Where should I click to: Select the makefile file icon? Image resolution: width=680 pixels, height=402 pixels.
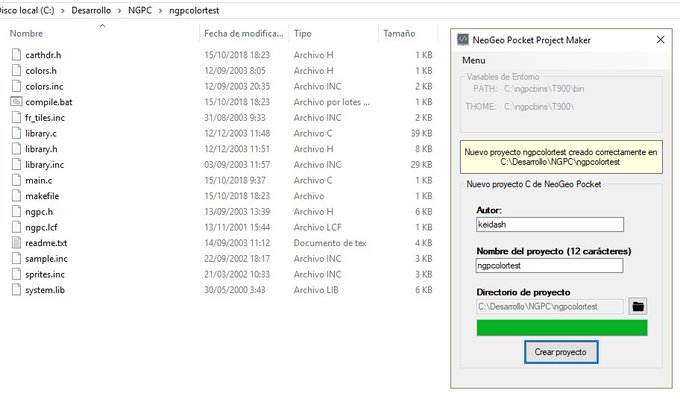click(x=16, y=196)
